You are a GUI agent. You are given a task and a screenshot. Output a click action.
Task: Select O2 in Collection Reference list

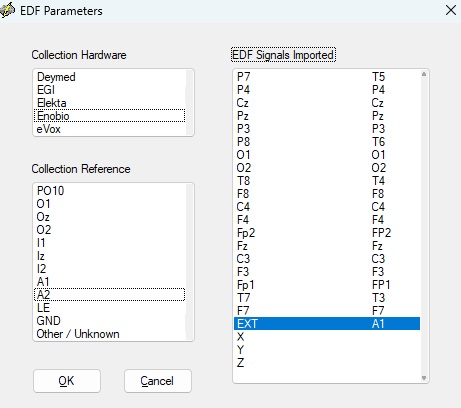109,230
